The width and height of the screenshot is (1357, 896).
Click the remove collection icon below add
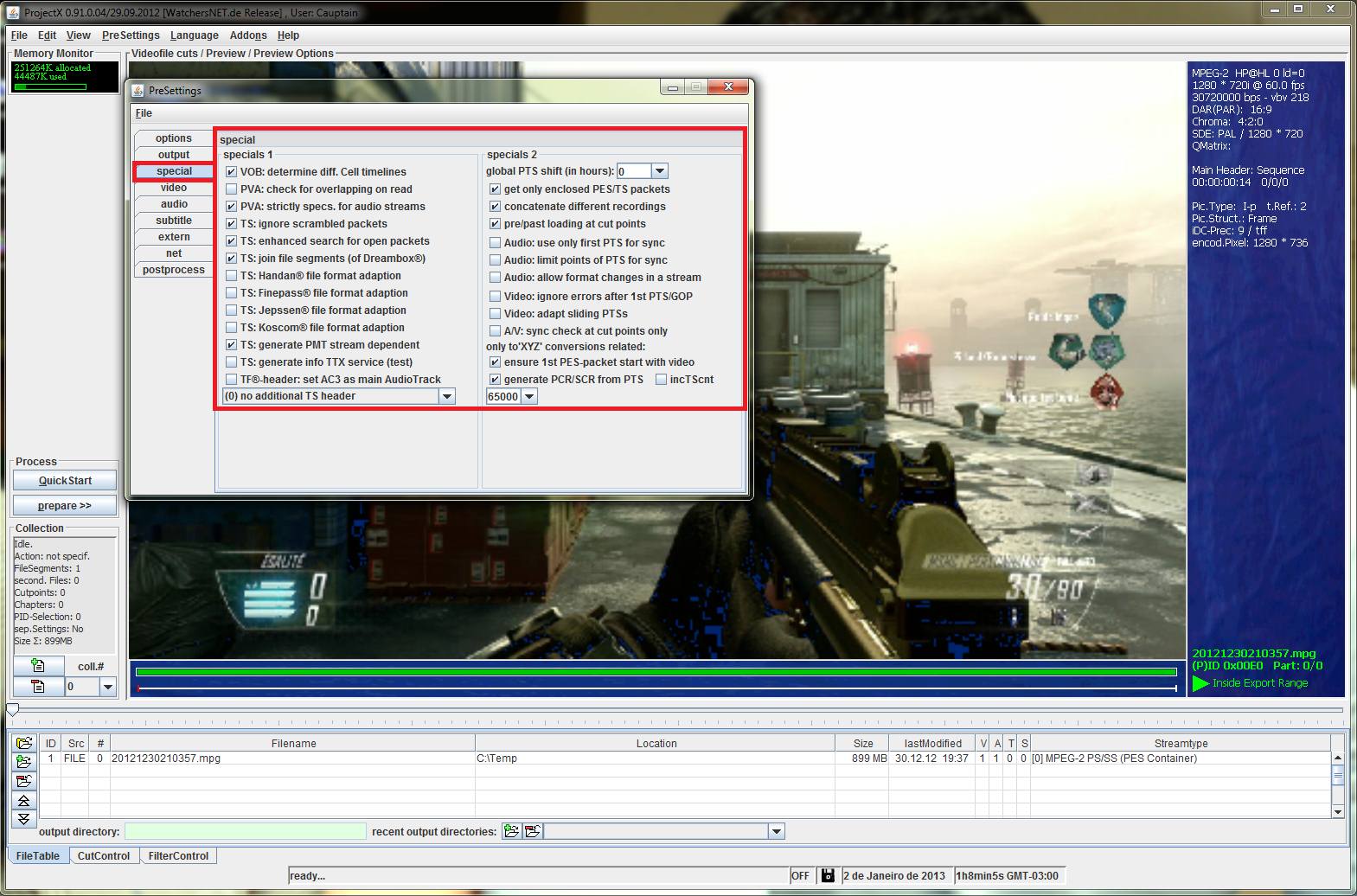pyautogui.click(x=38, y=687)
